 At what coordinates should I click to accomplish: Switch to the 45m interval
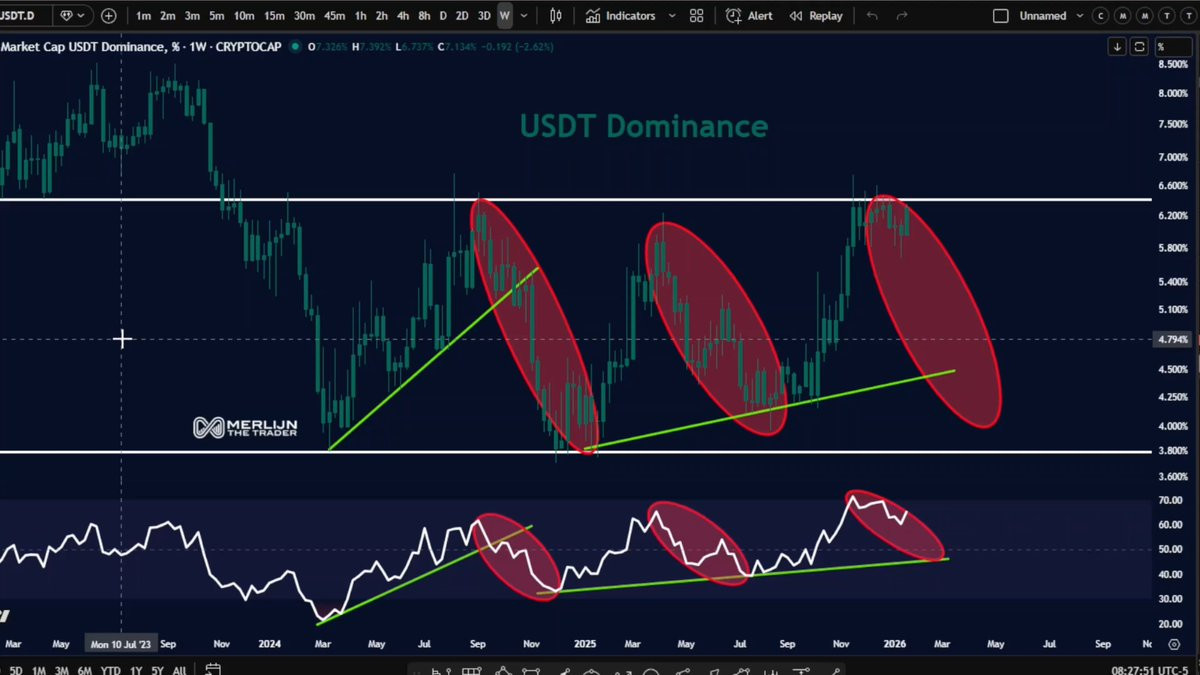click(334, 16)
